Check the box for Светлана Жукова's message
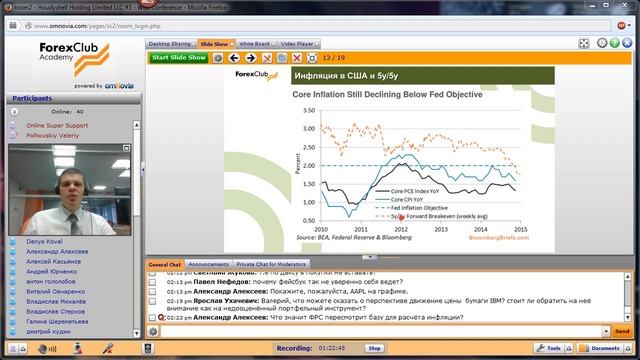Viewport: 640px width, 360px height. [x=152, y=273]
